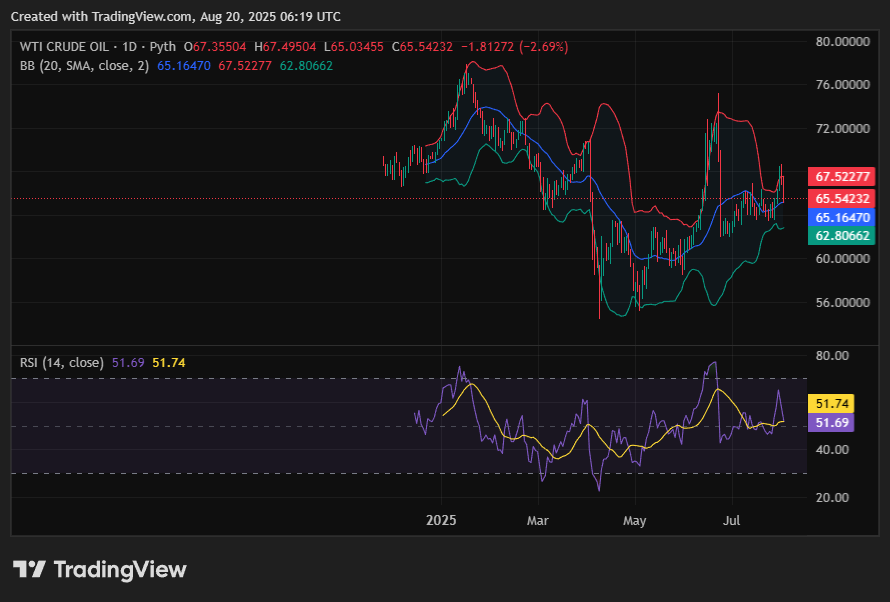Viewport: 890px width, 602px height.
Task: Click the 72.00000 price axis label
Action: tap(842, 129)
